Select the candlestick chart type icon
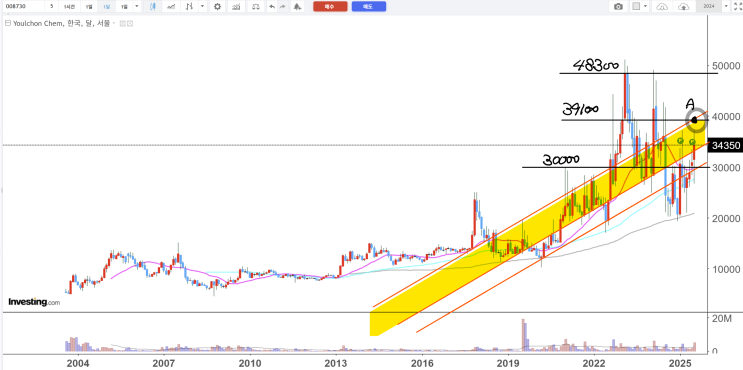Viewport: 743px width, 370px height. 152,7
